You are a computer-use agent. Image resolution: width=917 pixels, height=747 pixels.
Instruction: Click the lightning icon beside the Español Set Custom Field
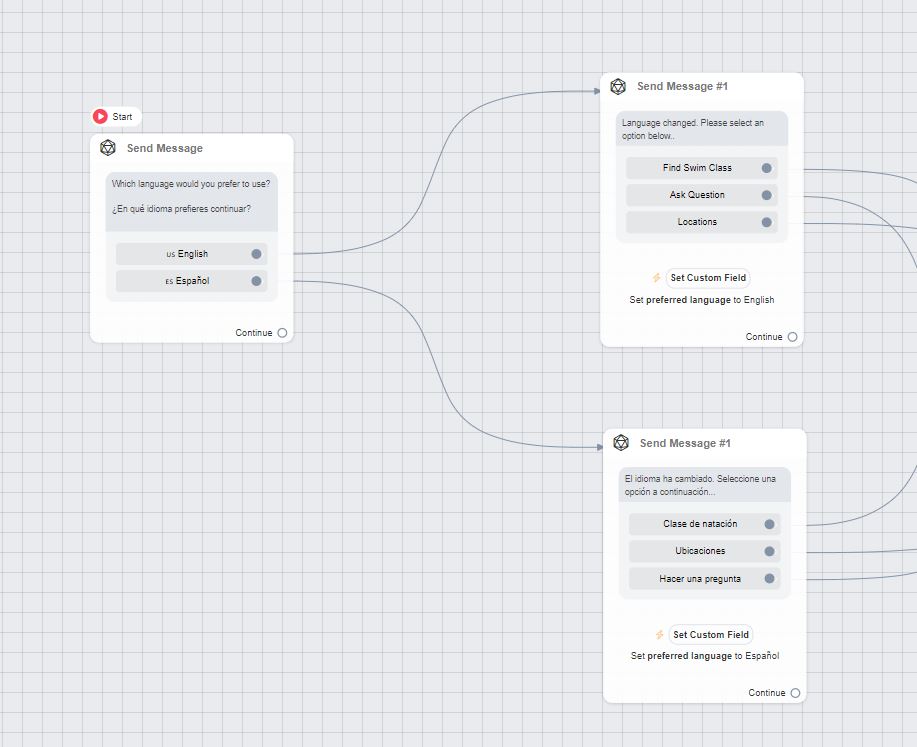659,635
